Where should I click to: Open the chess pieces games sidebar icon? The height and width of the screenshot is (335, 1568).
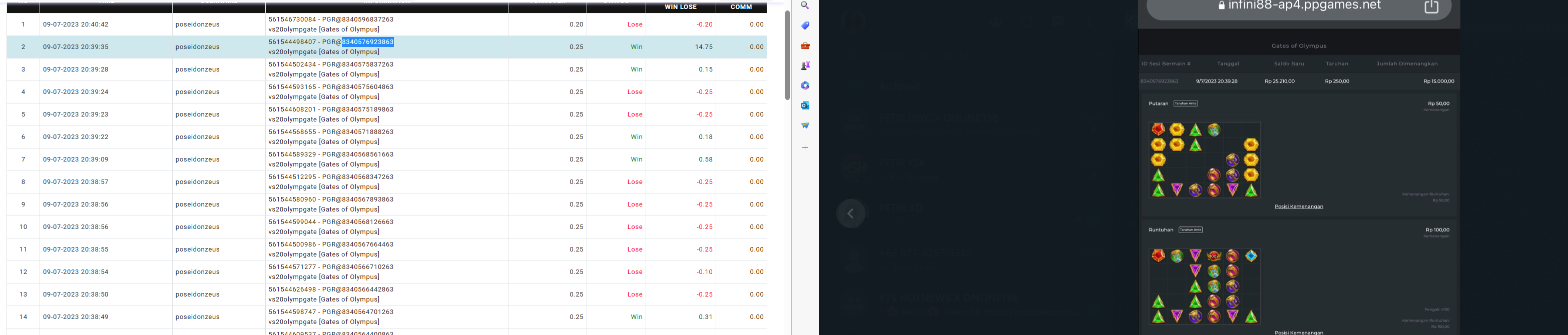point(805,65)
